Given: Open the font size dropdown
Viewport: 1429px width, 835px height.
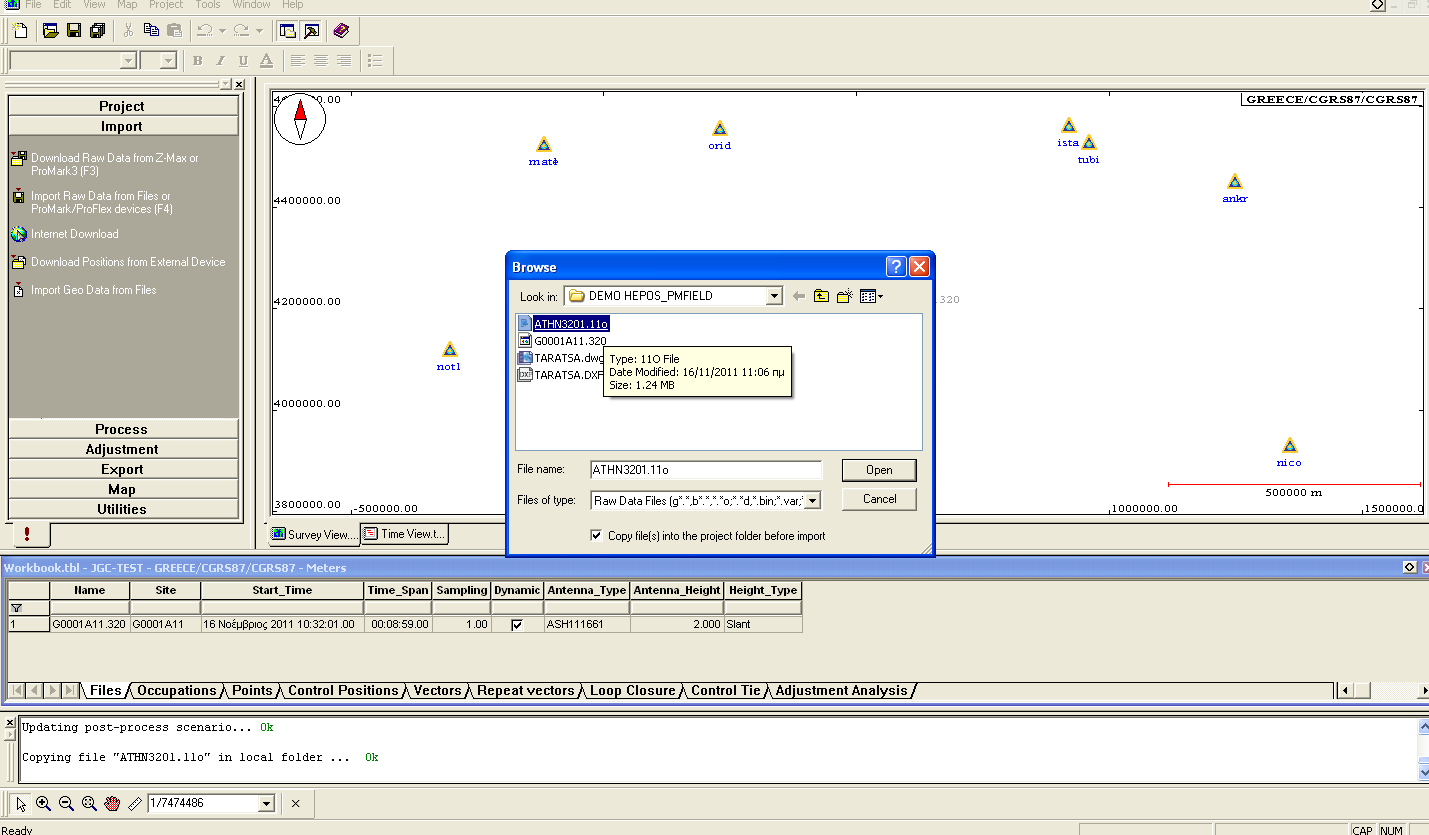Looking at the screenshot, I should click(x=167, y=61).
